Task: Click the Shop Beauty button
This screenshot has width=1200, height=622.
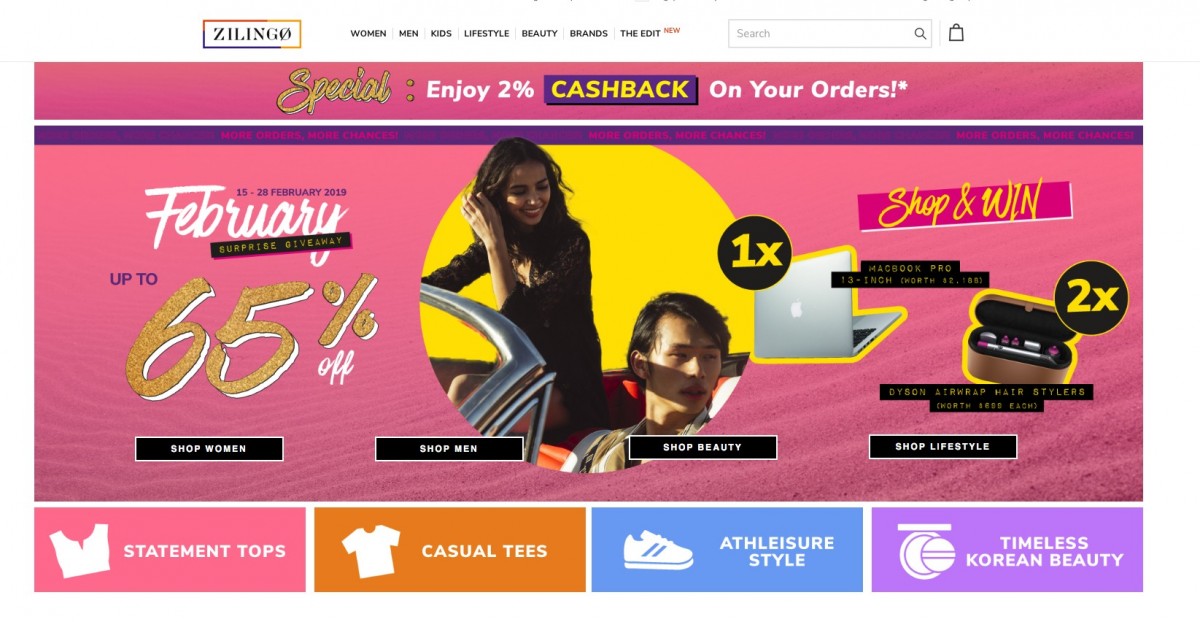Action: (x=703, y=447)
